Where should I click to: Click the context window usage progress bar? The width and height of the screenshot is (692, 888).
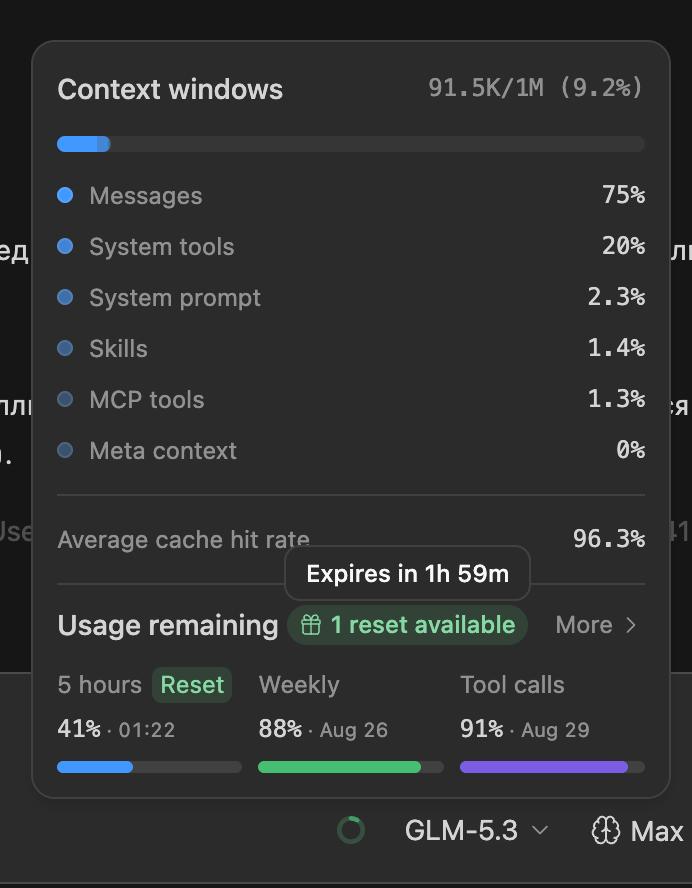tap(351, 144)
